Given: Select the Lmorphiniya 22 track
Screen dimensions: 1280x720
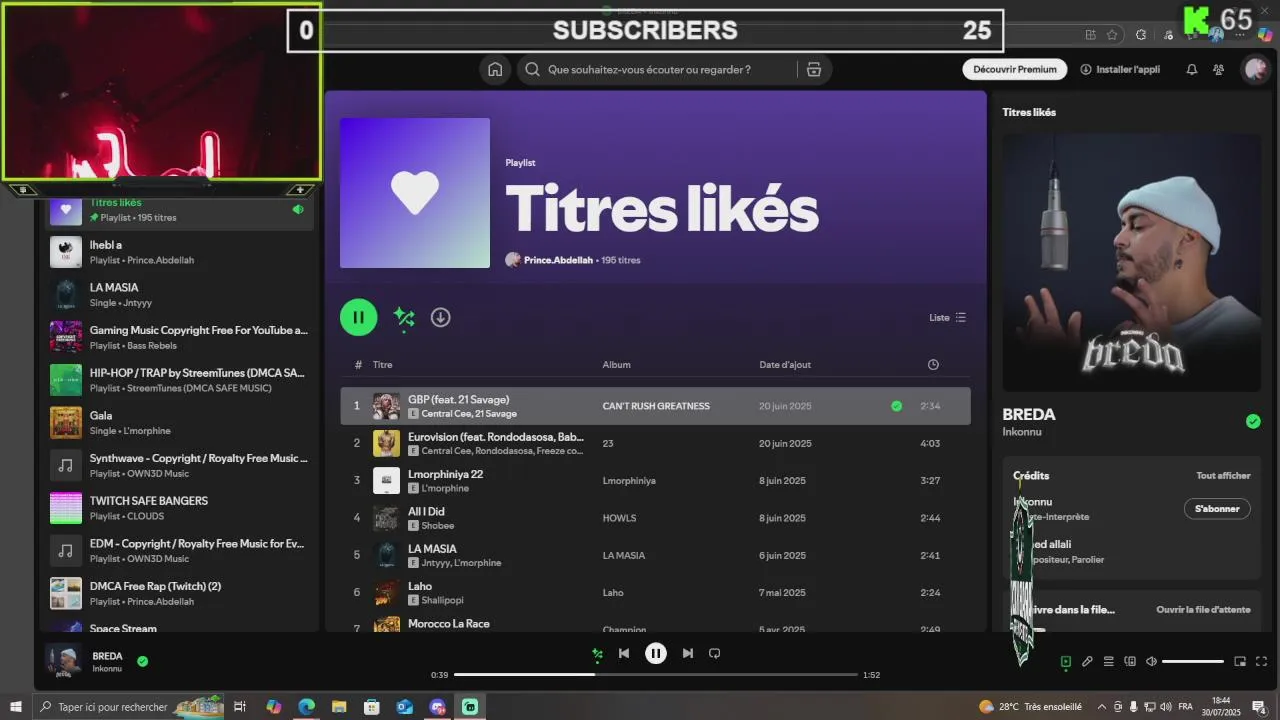Looking at the screenshot, I should pos(655,480).
